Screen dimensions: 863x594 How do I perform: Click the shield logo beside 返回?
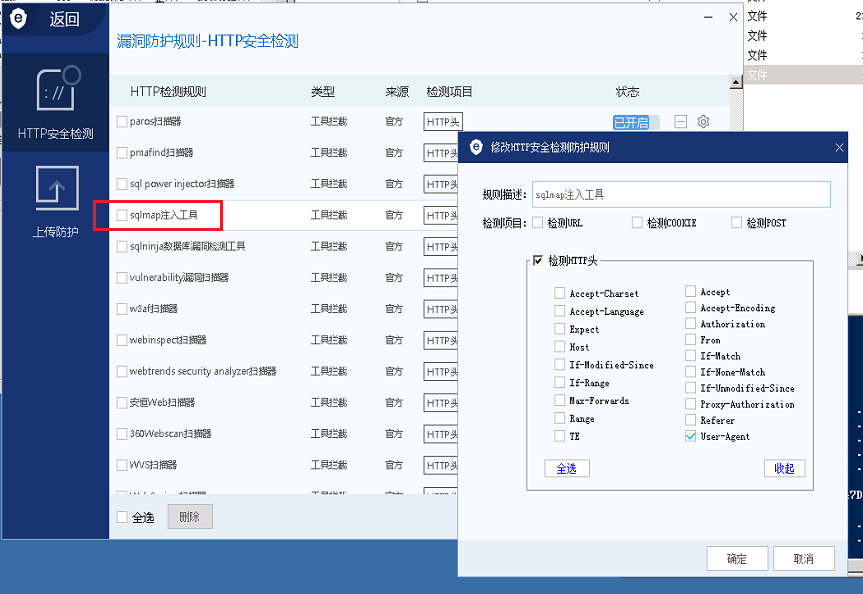[x=18, y=19]
